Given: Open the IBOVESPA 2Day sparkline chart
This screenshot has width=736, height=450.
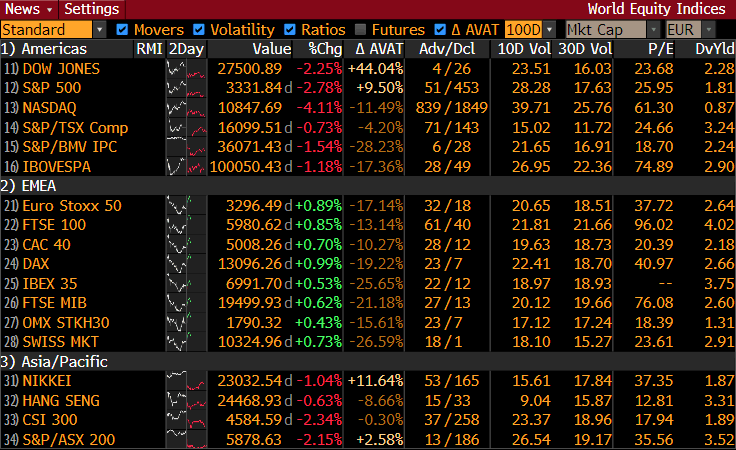Looking at the screenshot, I should (186, 166).
